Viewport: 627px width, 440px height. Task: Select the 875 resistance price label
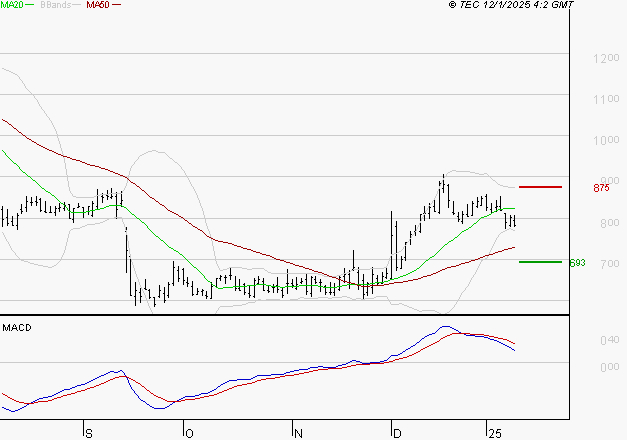tap(601, 188)
